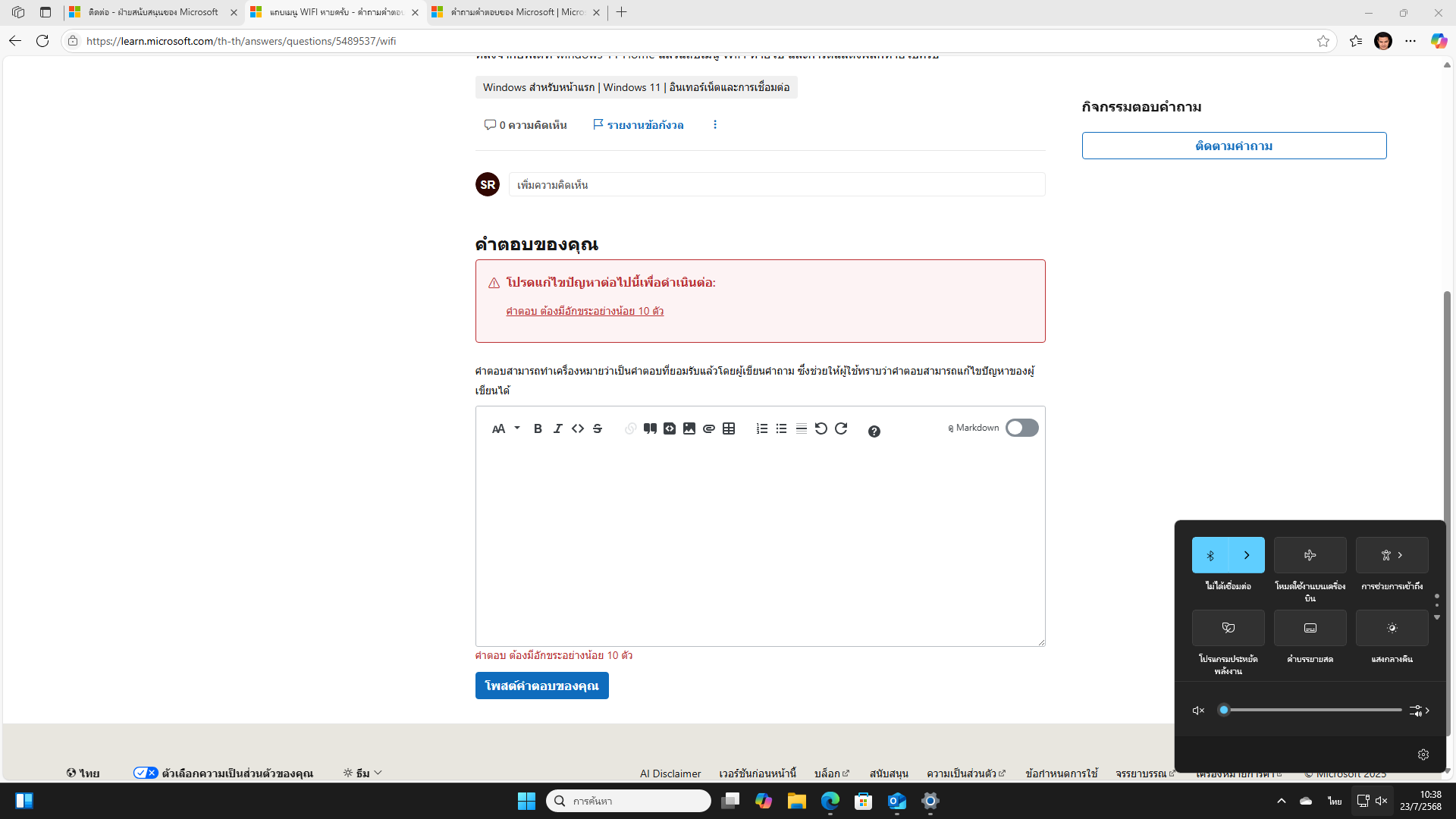Screen dimensions: 1456x819
Task: Insert a horizontal rule in the editor
Action: coord(802,428)
